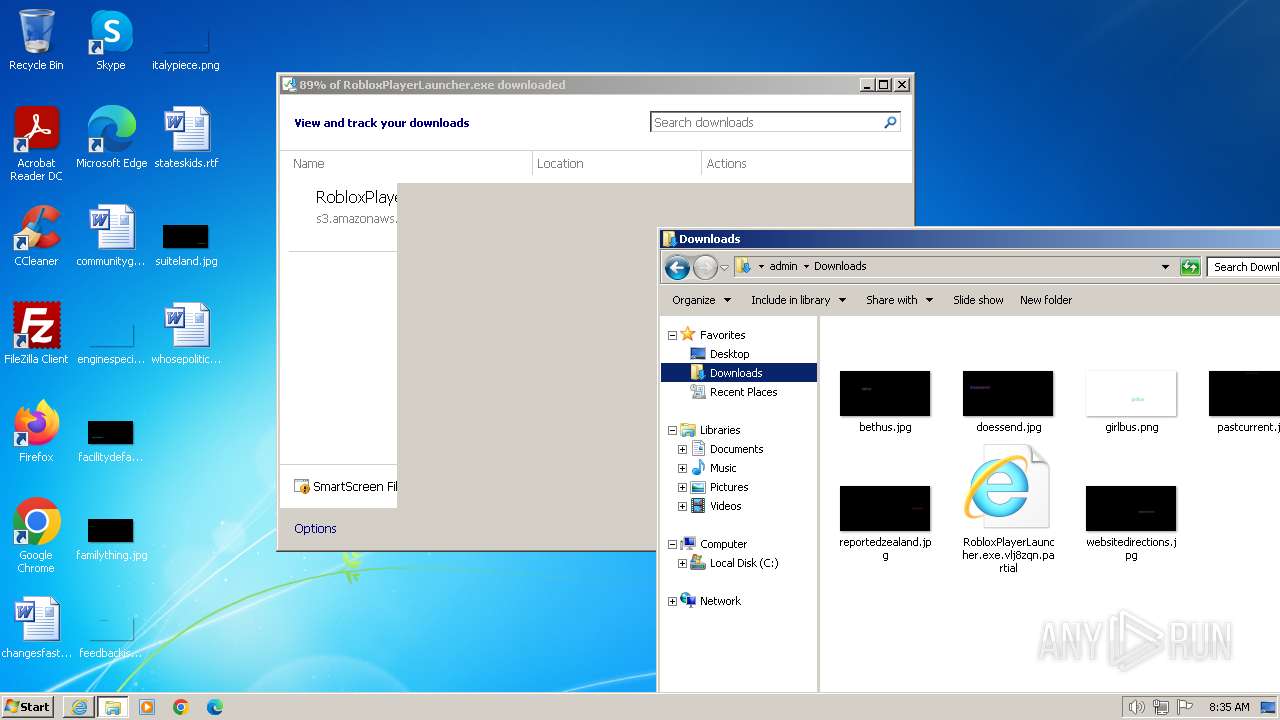1280x720 pixels.
Task: Expand the Videos library node
Action: [x=683, y=506]
